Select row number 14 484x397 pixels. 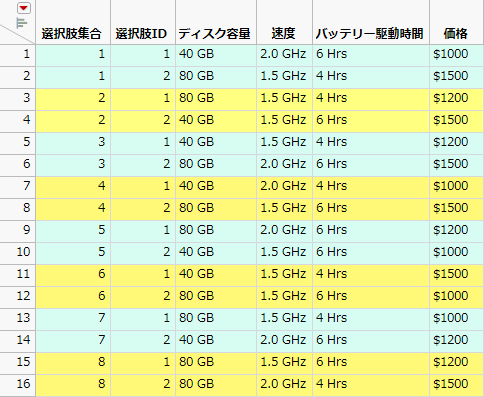pyautogui.click(x=17, y=340)
